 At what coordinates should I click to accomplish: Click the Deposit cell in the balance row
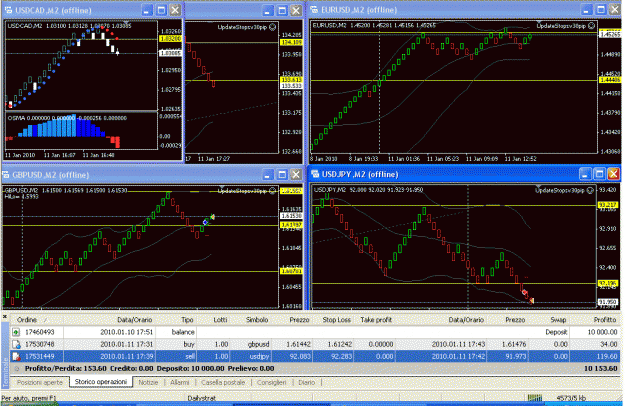[x=556, y=332]
